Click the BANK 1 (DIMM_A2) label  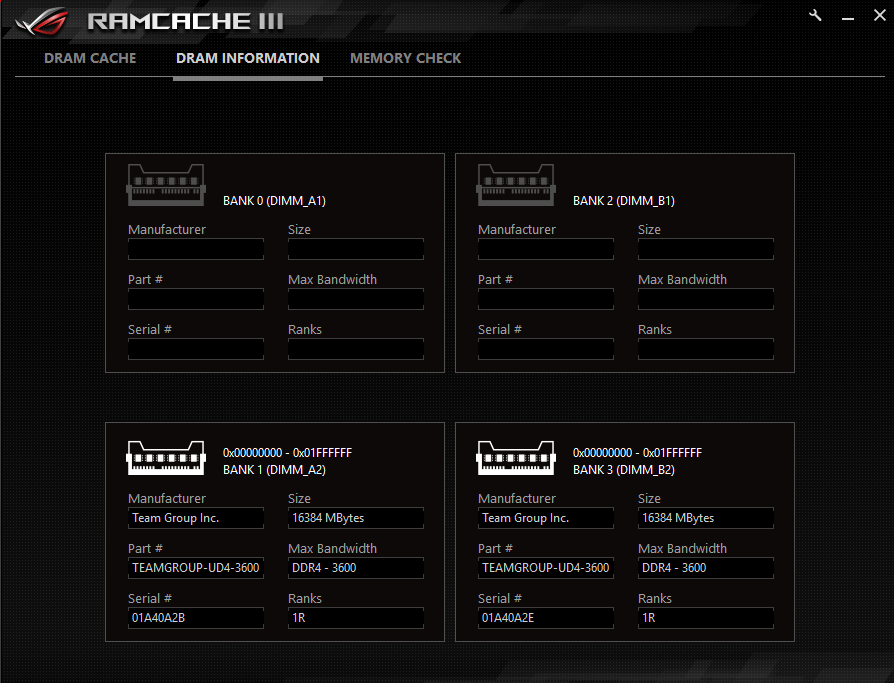click(274, 470)
